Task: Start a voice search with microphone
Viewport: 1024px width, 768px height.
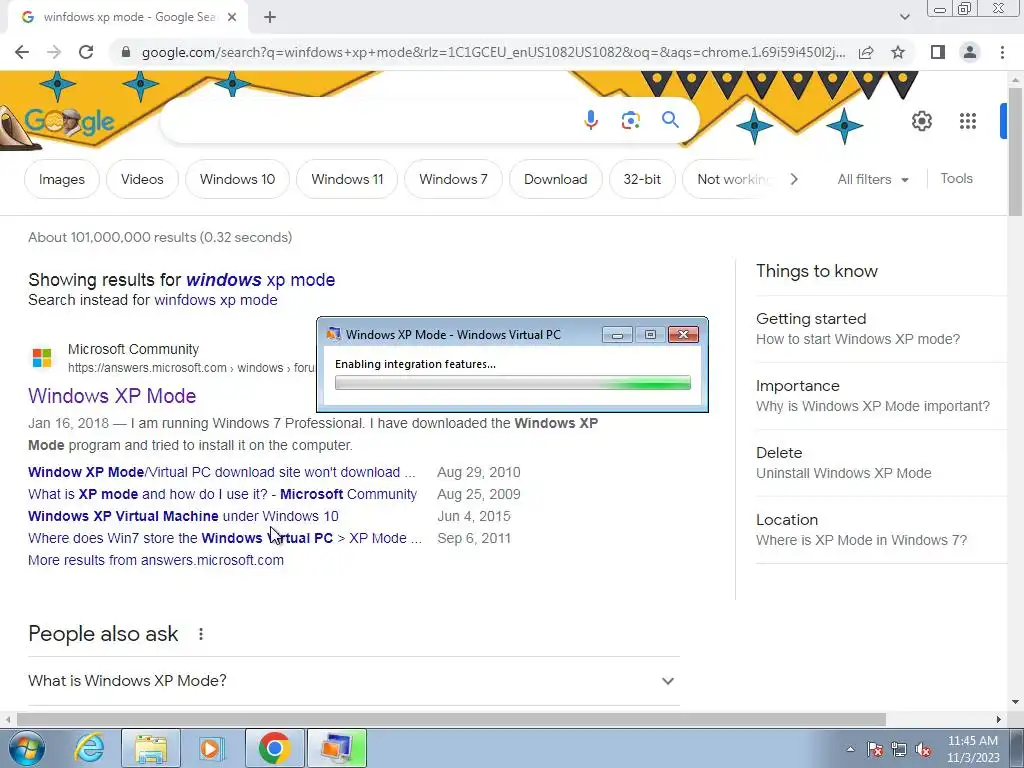Action: point(590,120)
